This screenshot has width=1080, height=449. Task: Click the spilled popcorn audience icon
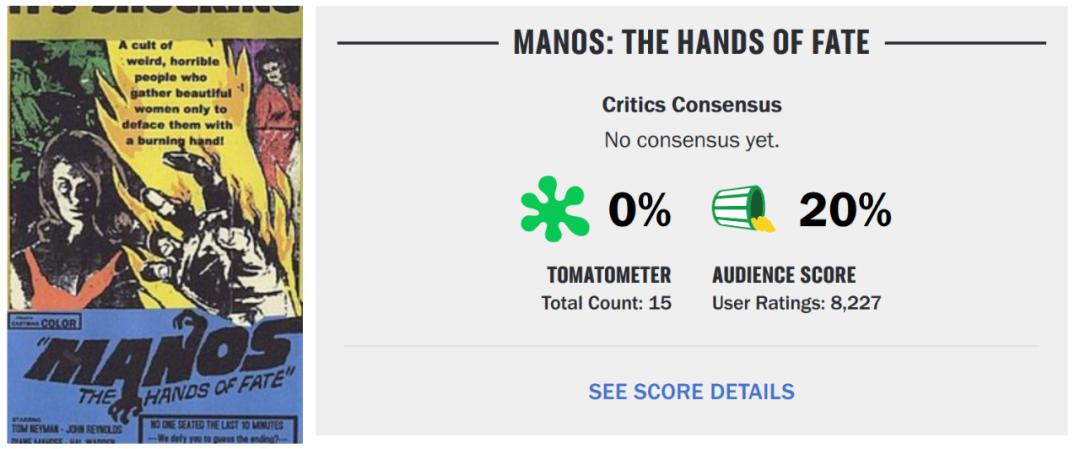coord(743,209)
